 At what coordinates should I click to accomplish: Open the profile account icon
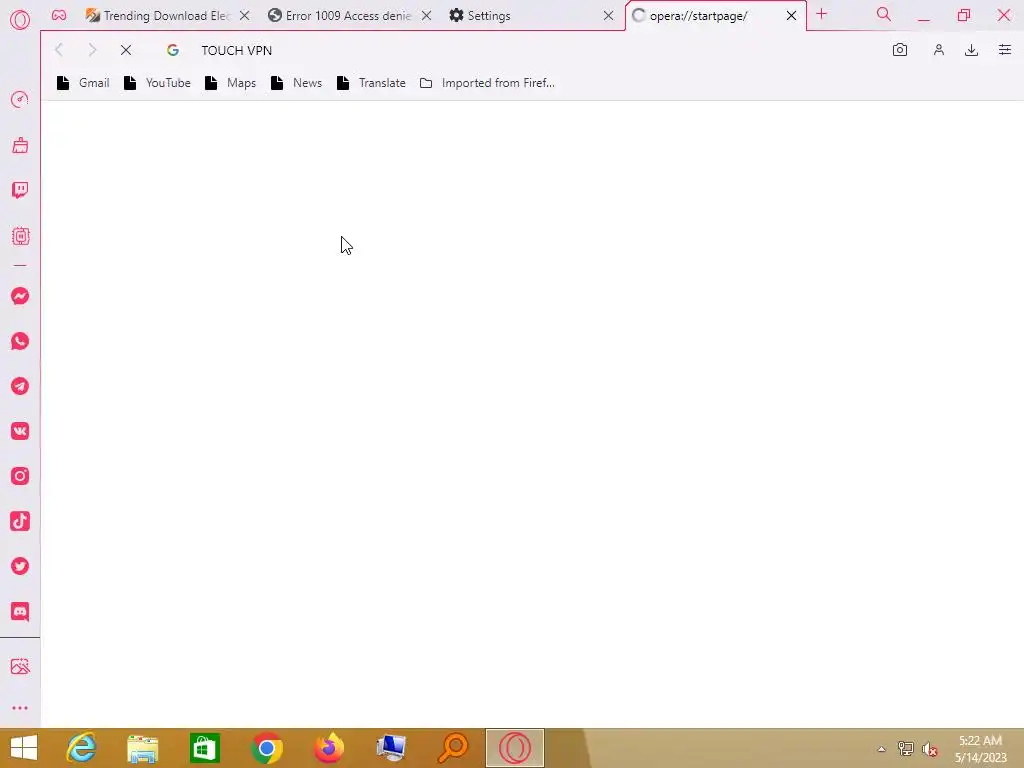(938, 50)
